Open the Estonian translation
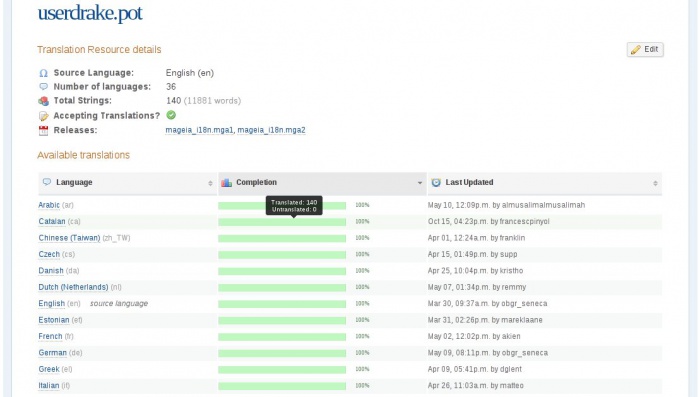Image resolution: width=700 pixels, height=397 pixels. (x=54, y=320)
